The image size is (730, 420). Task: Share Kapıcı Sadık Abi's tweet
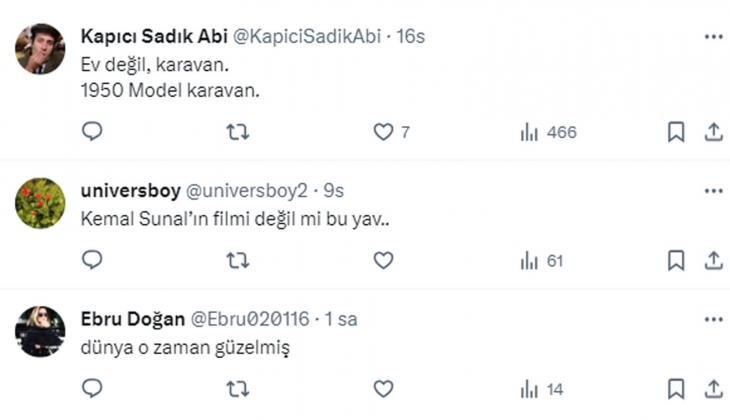tap(714, 132)
